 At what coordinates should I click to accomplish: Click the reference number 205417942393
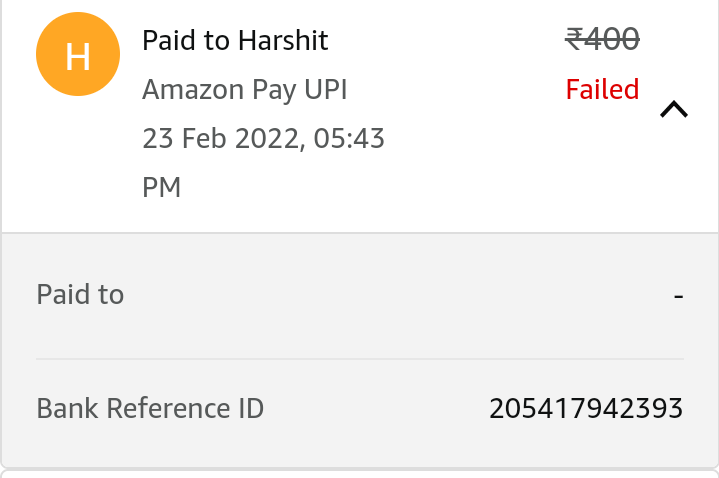tap(586, 408)
